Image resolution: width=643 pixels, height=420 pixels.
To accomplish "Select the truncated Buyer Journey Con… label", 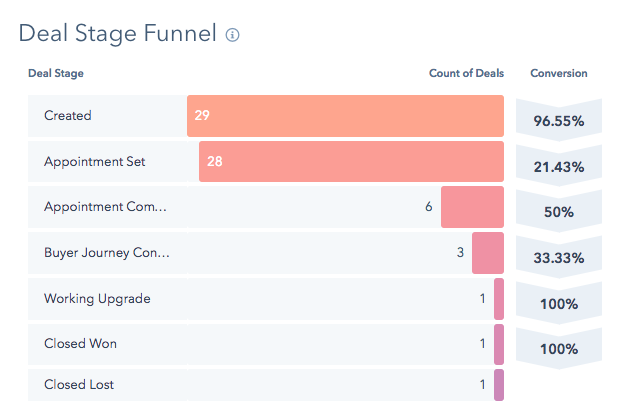I will click(106, 253).
